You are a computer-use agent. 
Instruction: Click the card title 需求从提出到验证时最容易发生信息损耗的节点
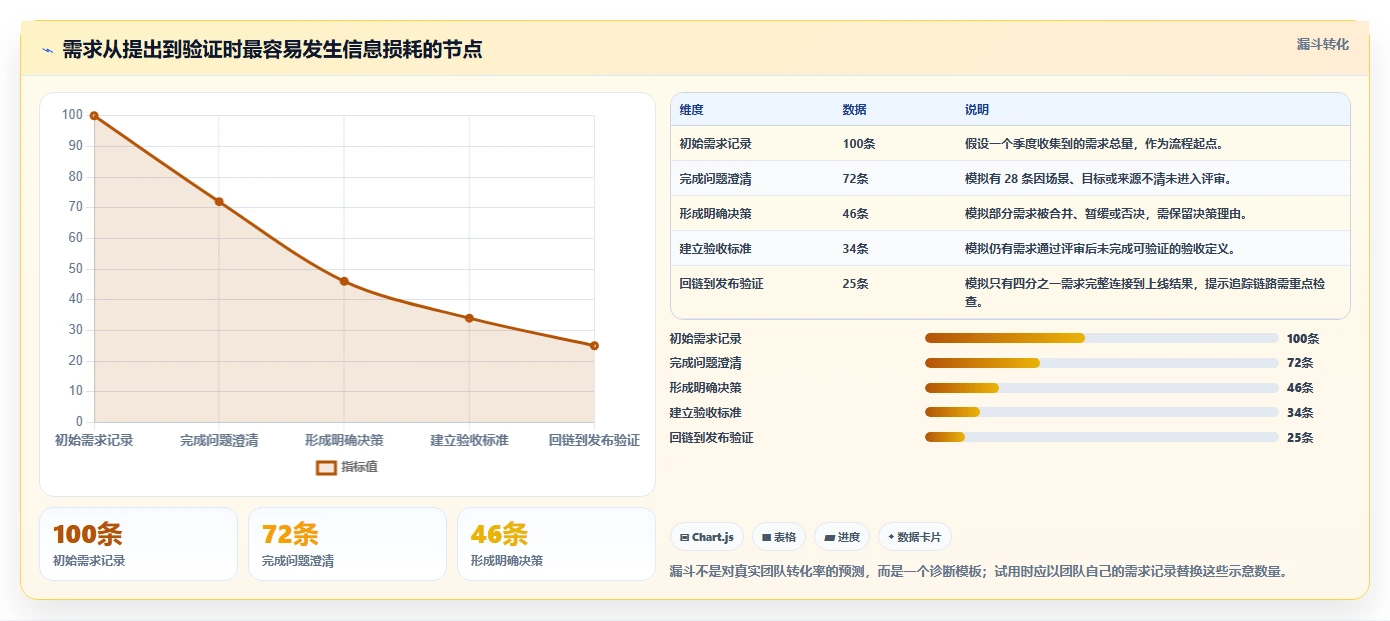pyautogui.click(x=272, y=49)
